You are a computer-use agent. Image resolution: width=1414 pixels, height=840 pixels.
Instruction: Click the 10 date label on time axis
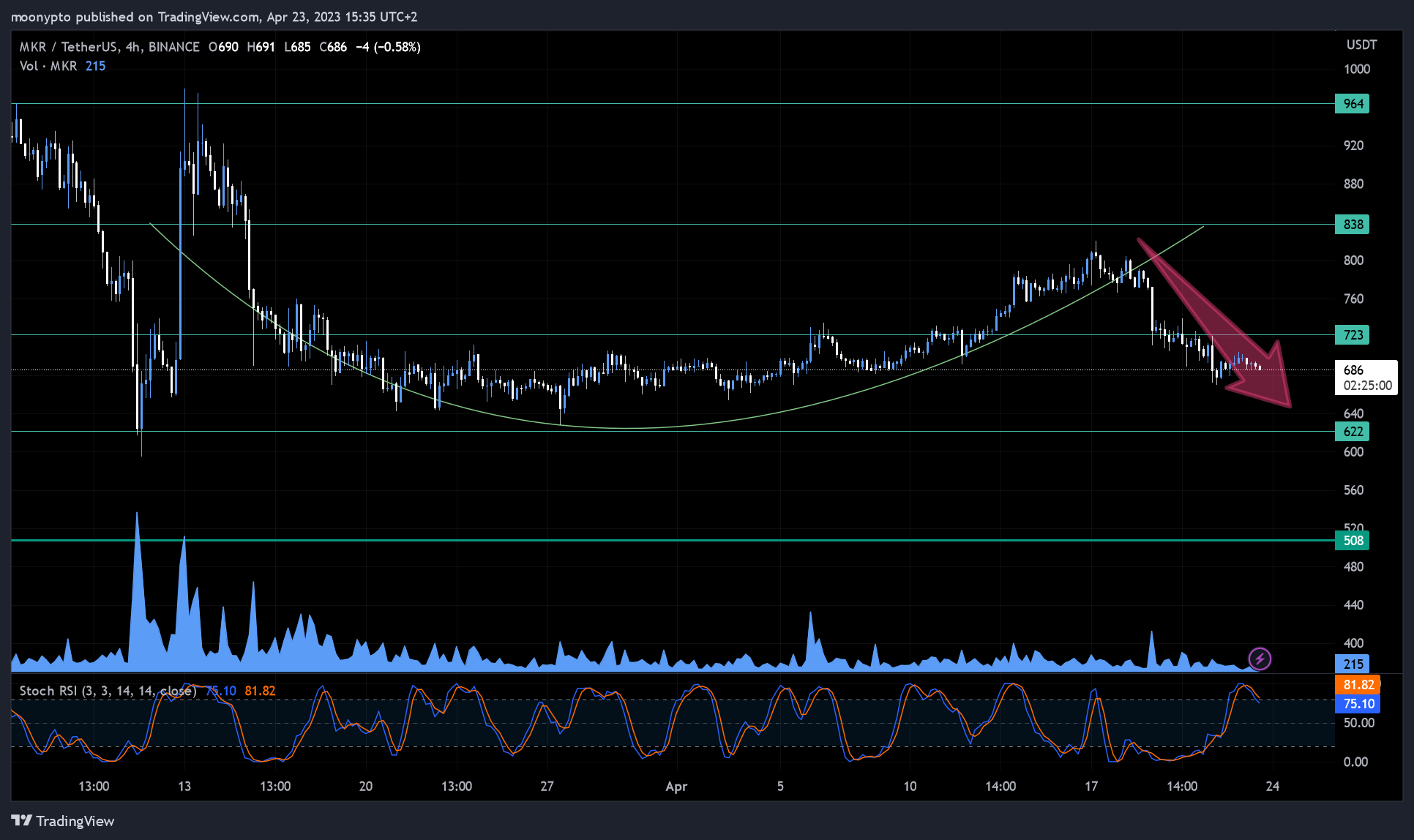(910, 786)
